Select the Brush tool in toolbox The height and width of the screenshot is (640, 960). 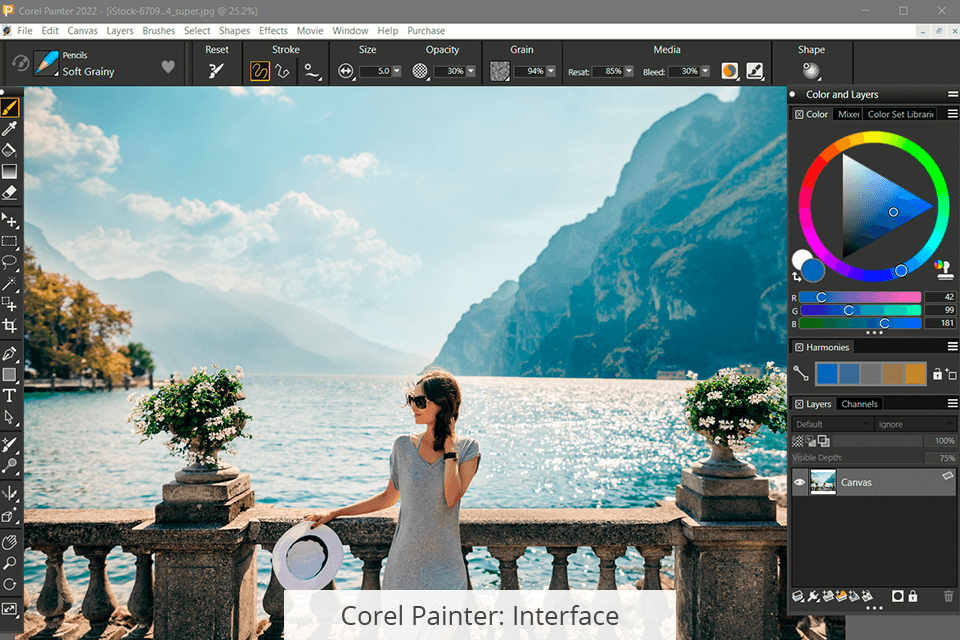(x=10, y=108)
